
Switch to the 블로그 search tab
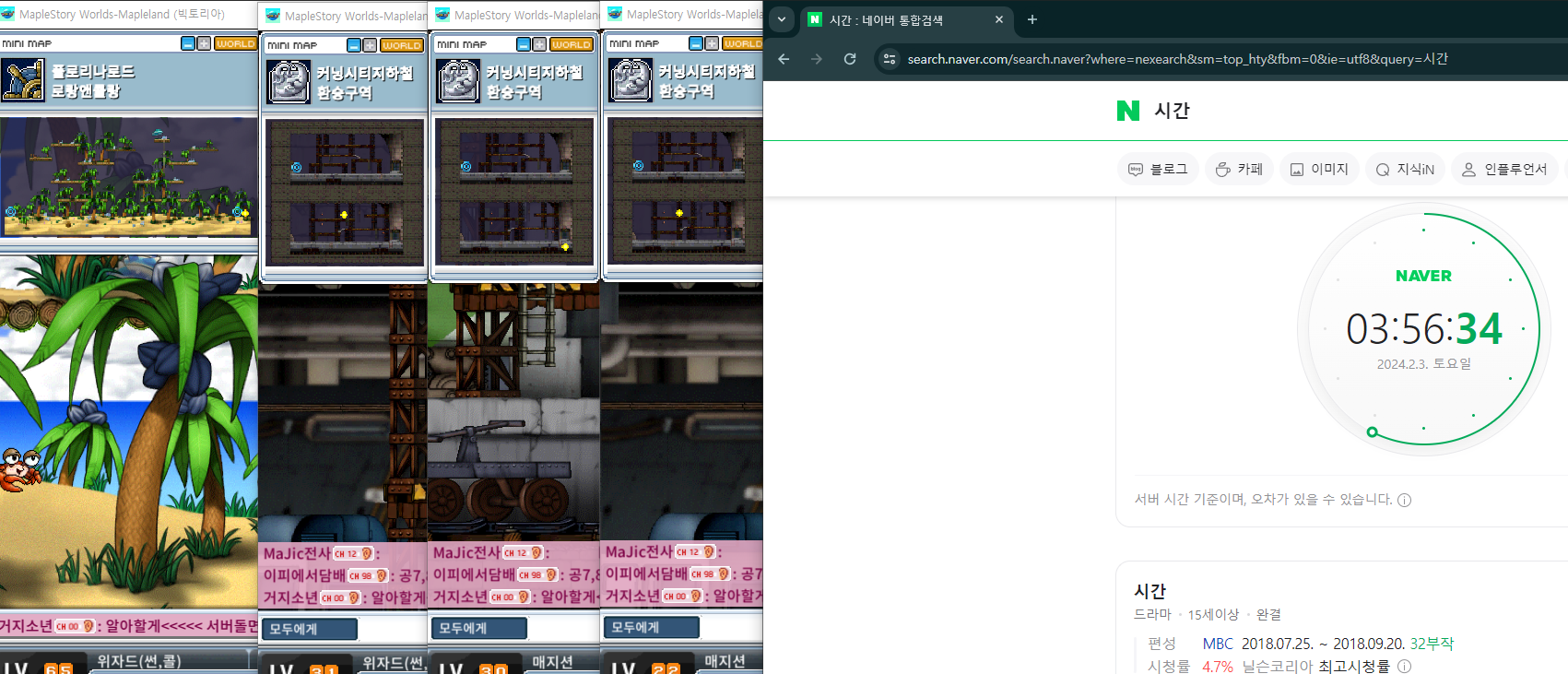point(1159,169)
